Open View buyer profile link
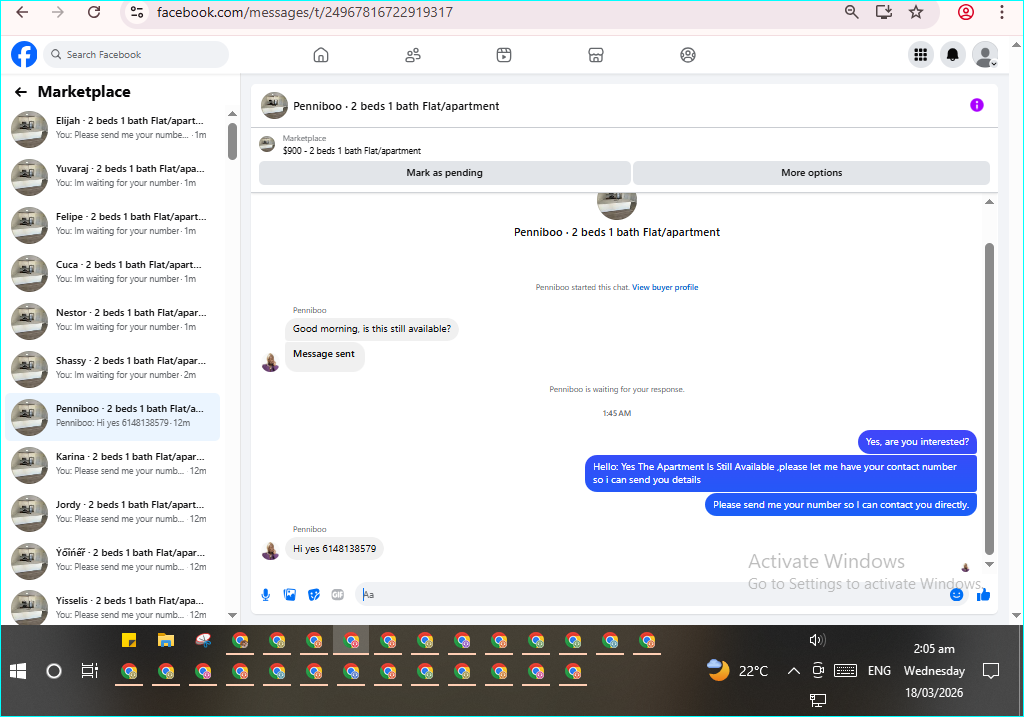Viewport: 1024px width, 717px height. pyautogui.click(x=665, y=287)
